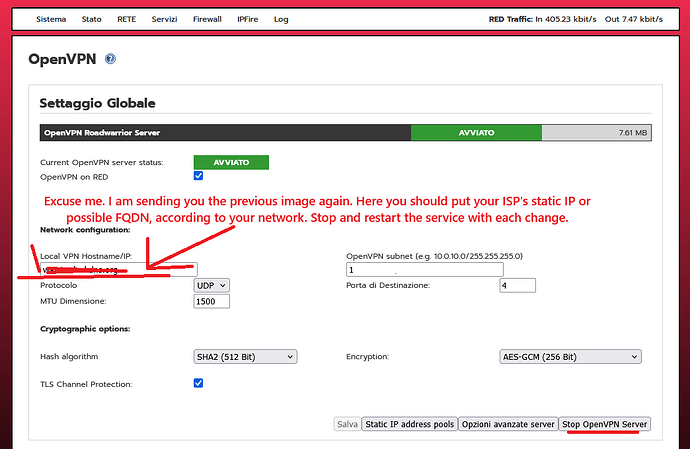
Task: Open the Encryption AES-GCM dropdown
Action: 570,357
